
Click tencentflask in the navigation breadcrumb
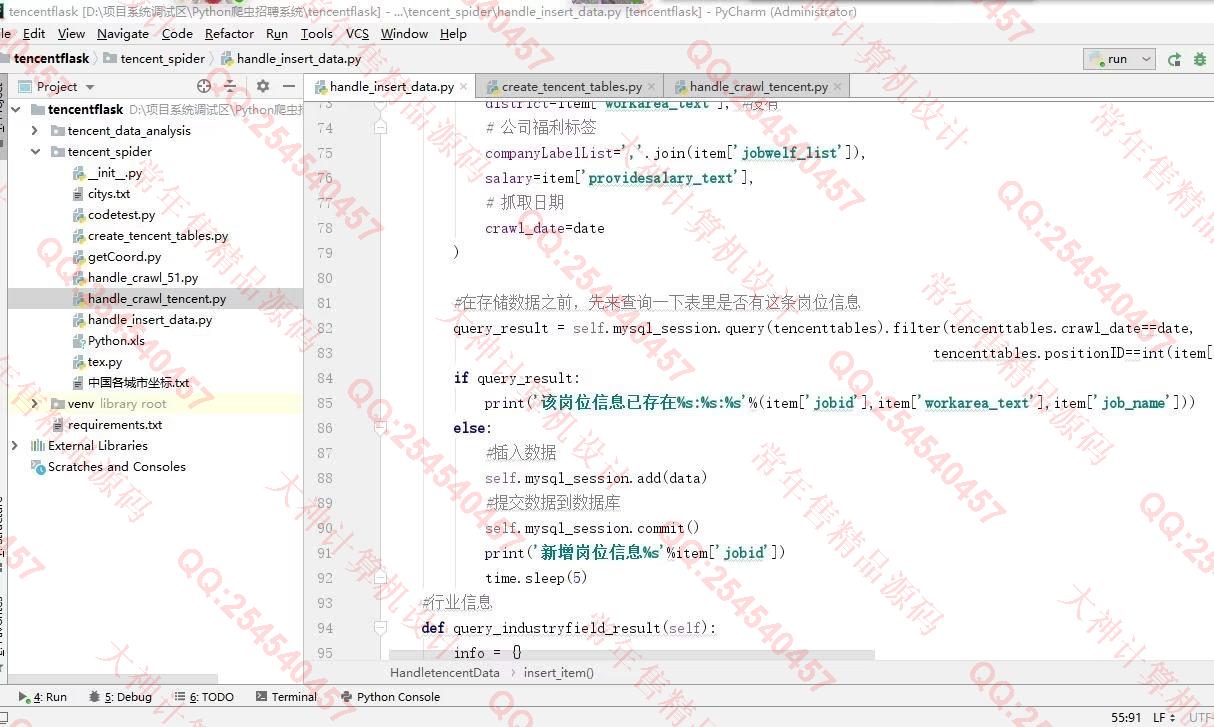pos(51,59)
